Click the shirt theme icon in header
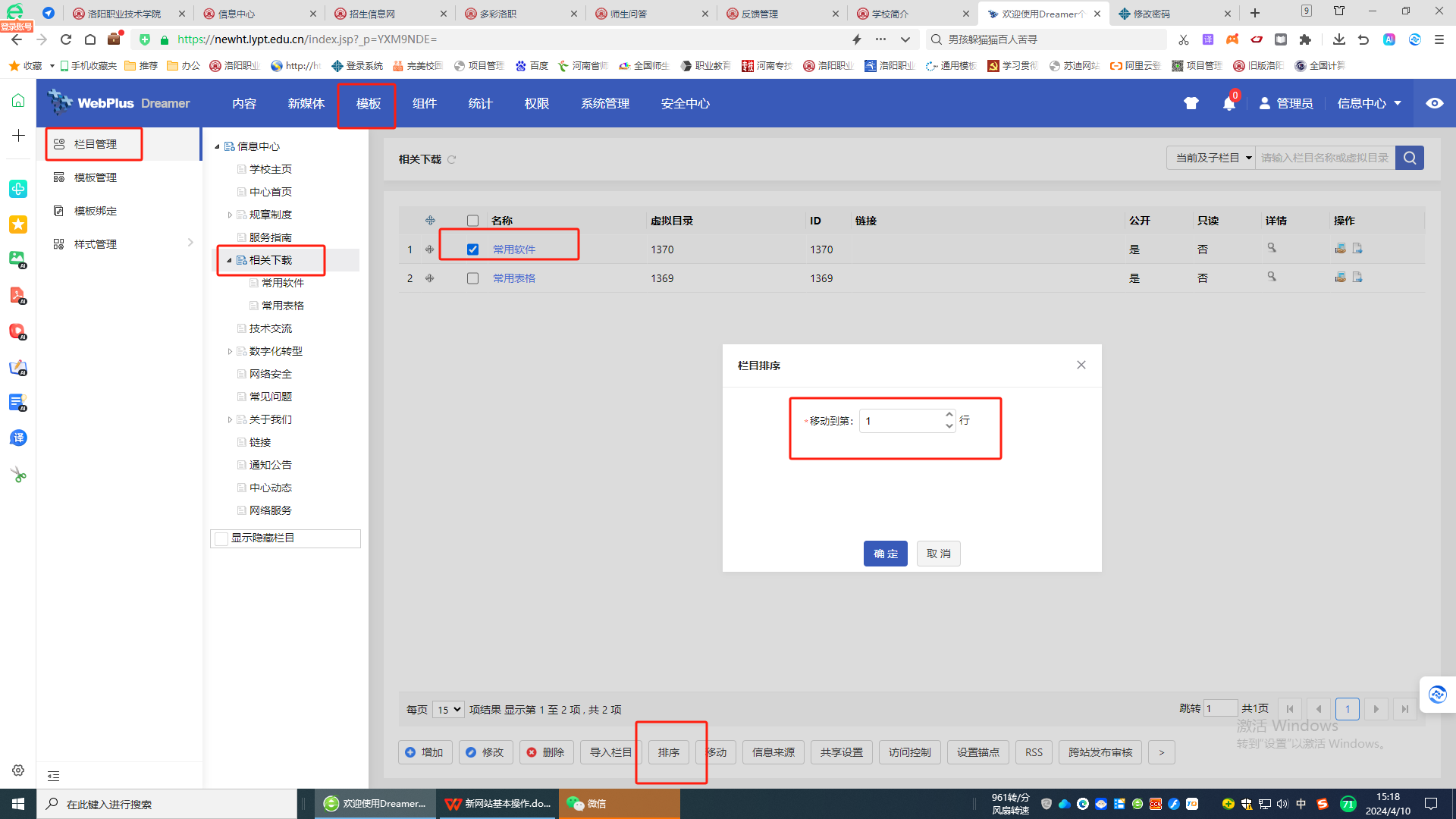 pos(1191,104)
